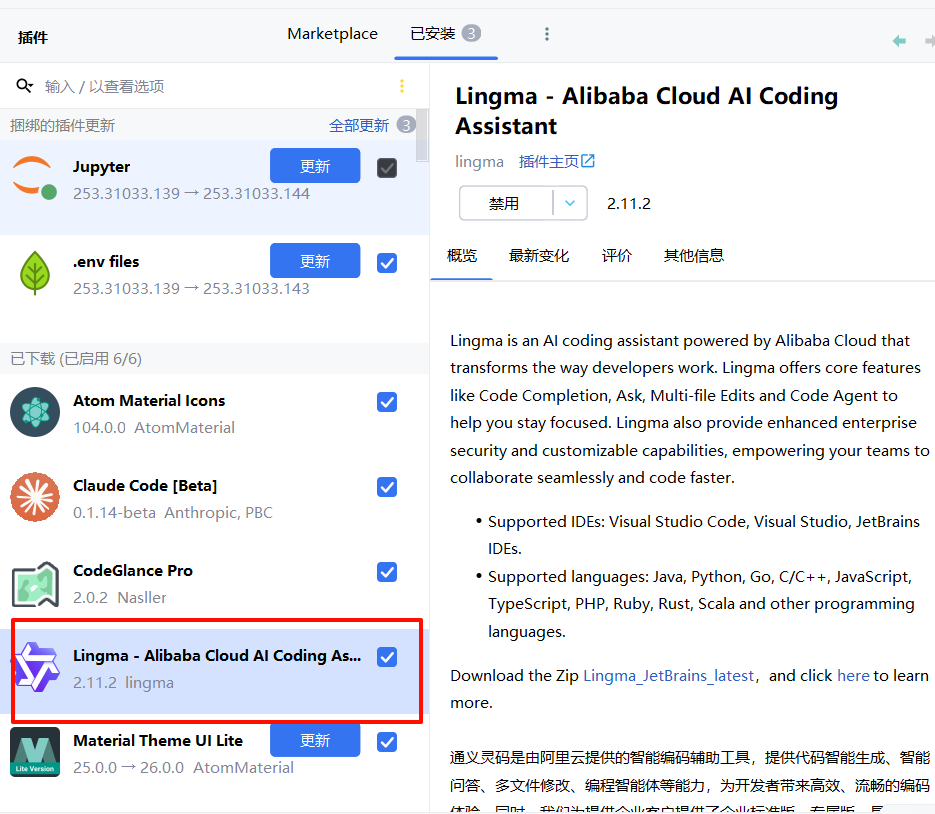This screenshot has width=935, height=814.
Task: Select CodeGlance Pro plugin name
Action: (x=132, y=571)
